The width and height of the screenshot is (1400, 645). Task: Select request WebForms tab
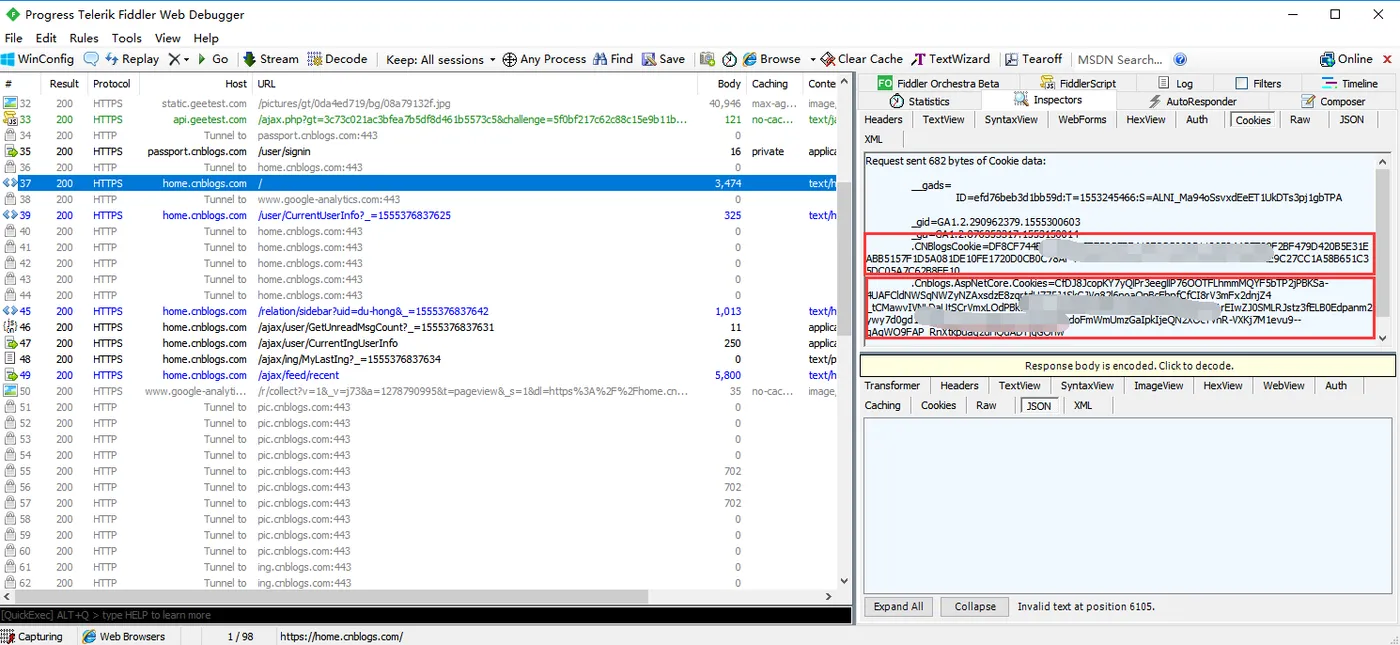(1082, 120)
